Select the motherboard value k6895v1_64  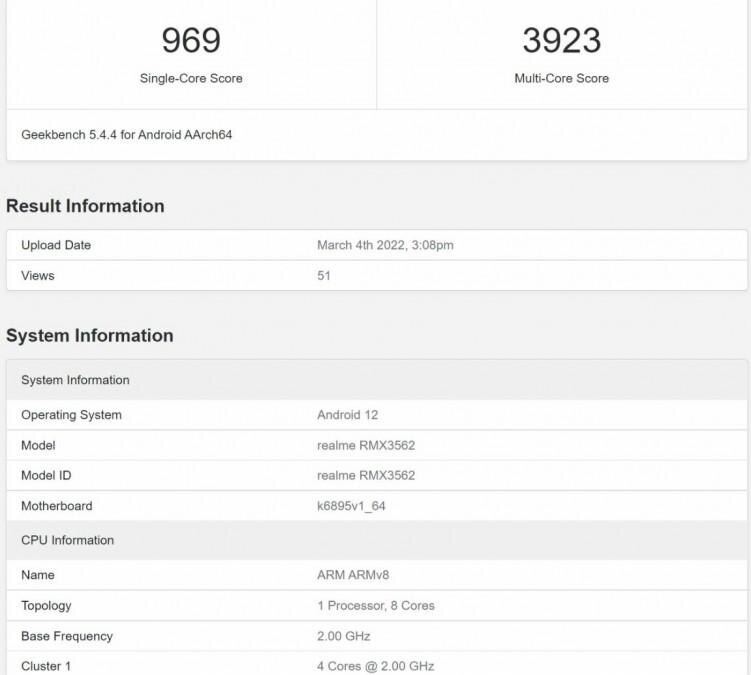click(x=351, y=506)
